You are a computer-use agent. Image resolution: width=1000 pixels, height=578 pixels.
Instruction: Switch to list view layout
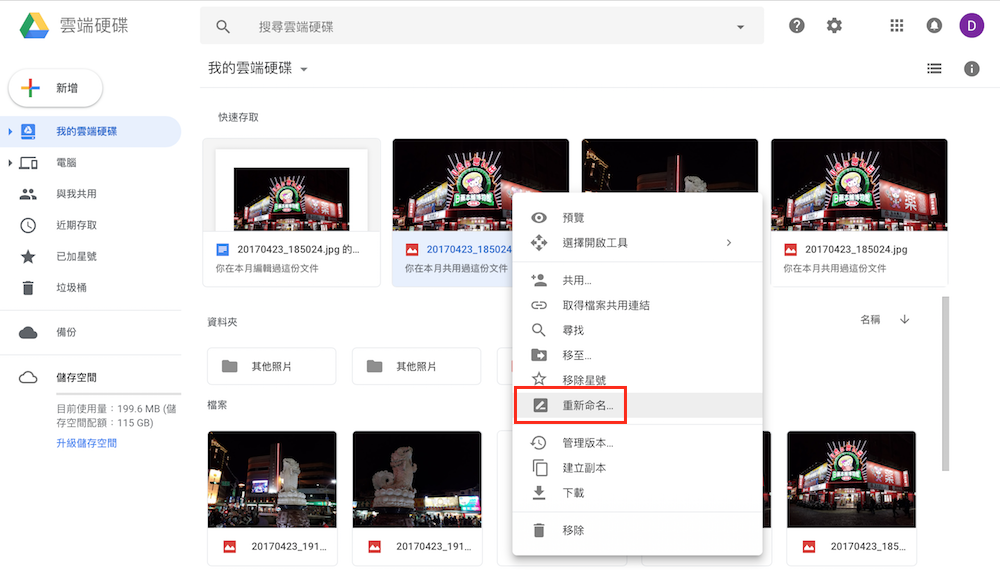[934, 68]
